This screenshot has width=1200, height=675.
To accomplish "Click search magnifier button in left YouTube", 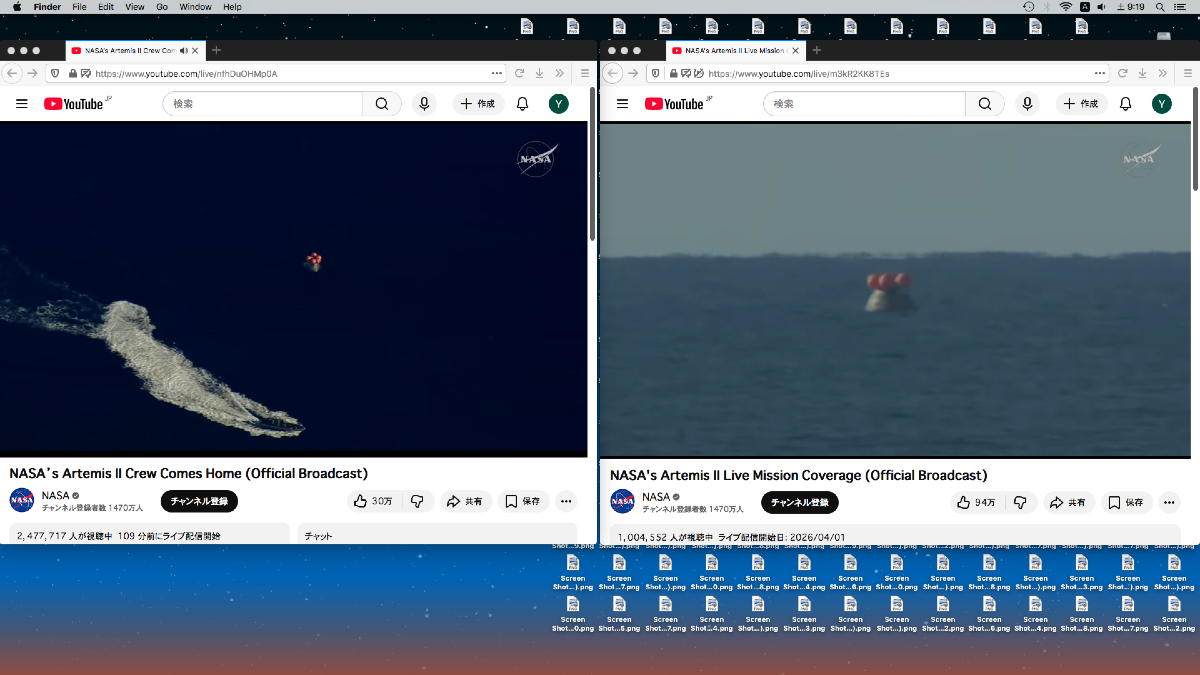I will 382,104.
